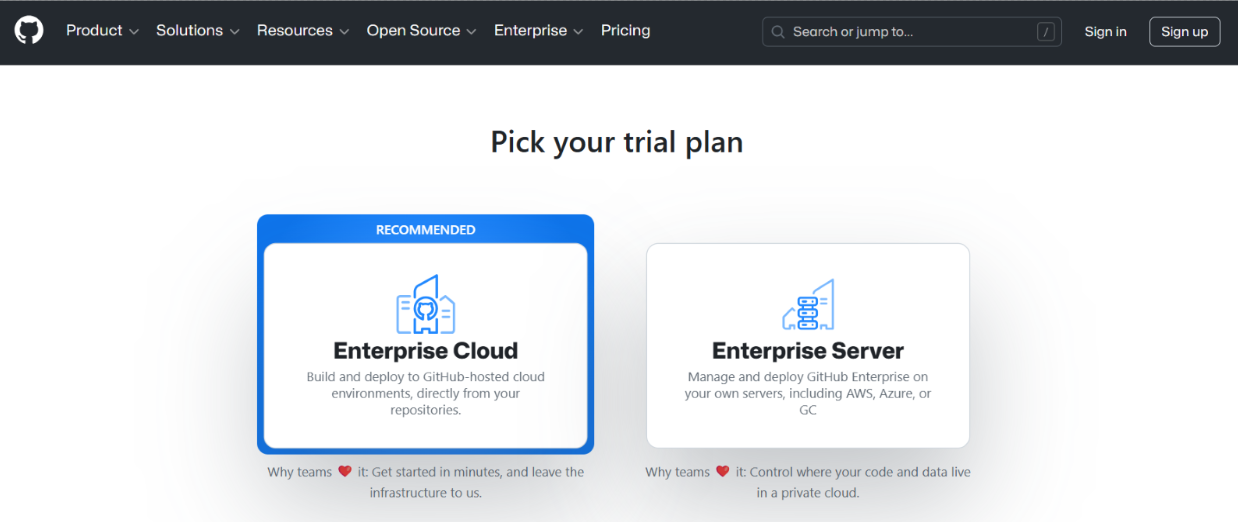1238x522 pixels.
Task: Click the RECOMMENDED banner label
Action: [426, 230]
